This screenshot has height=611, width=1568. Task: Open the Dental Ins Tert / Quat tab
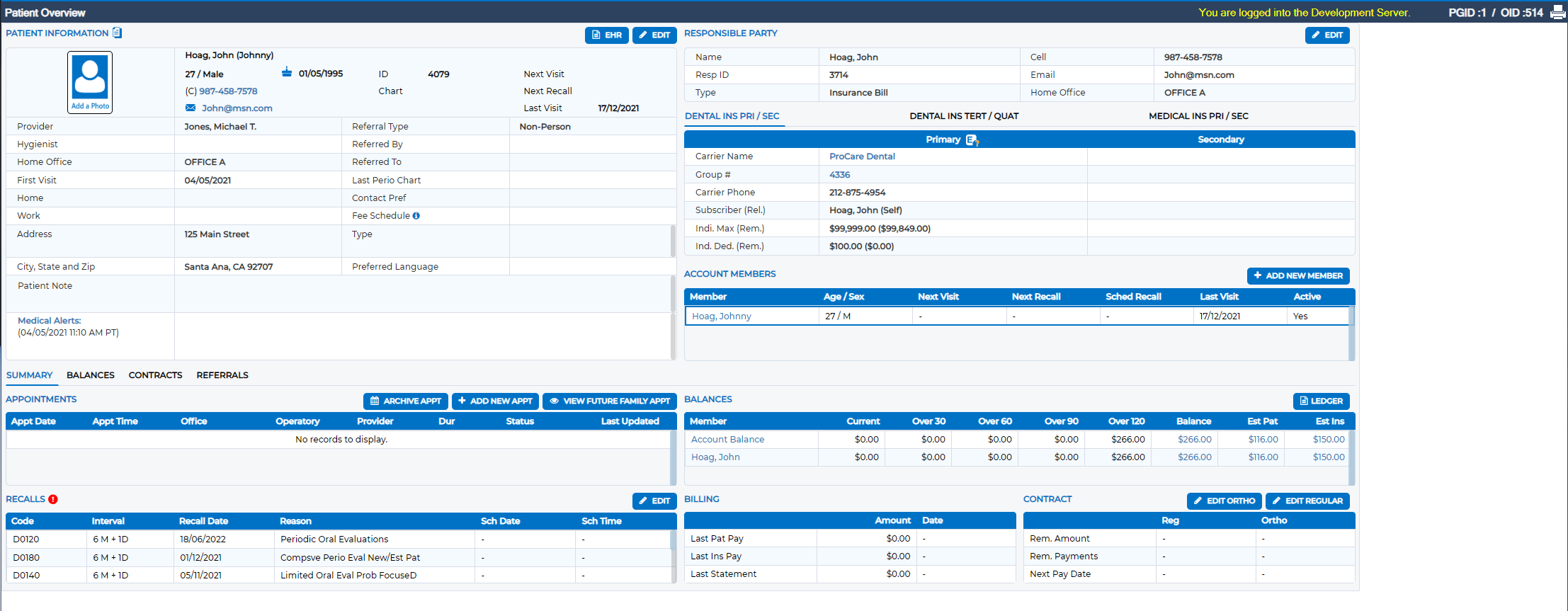[964, 116]
